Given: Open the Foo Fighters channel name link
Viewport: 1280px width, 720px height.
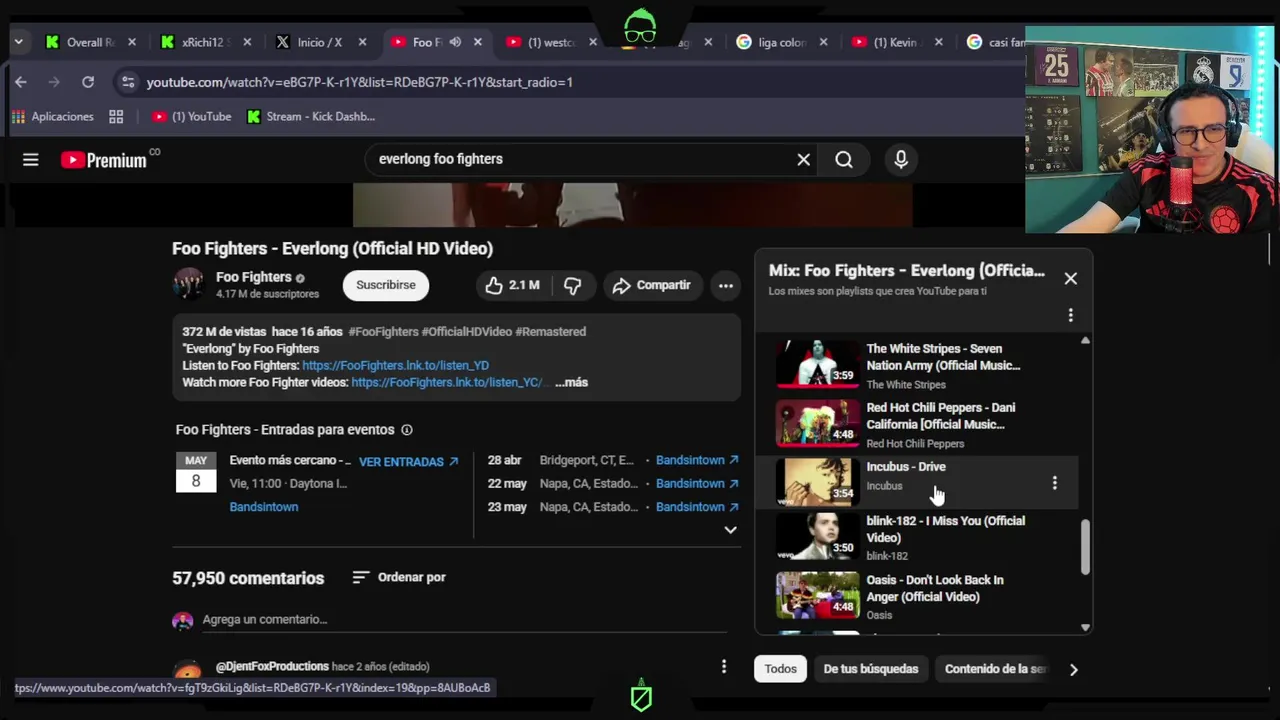Looking at the screenshot, I should [x=254, y=277].
